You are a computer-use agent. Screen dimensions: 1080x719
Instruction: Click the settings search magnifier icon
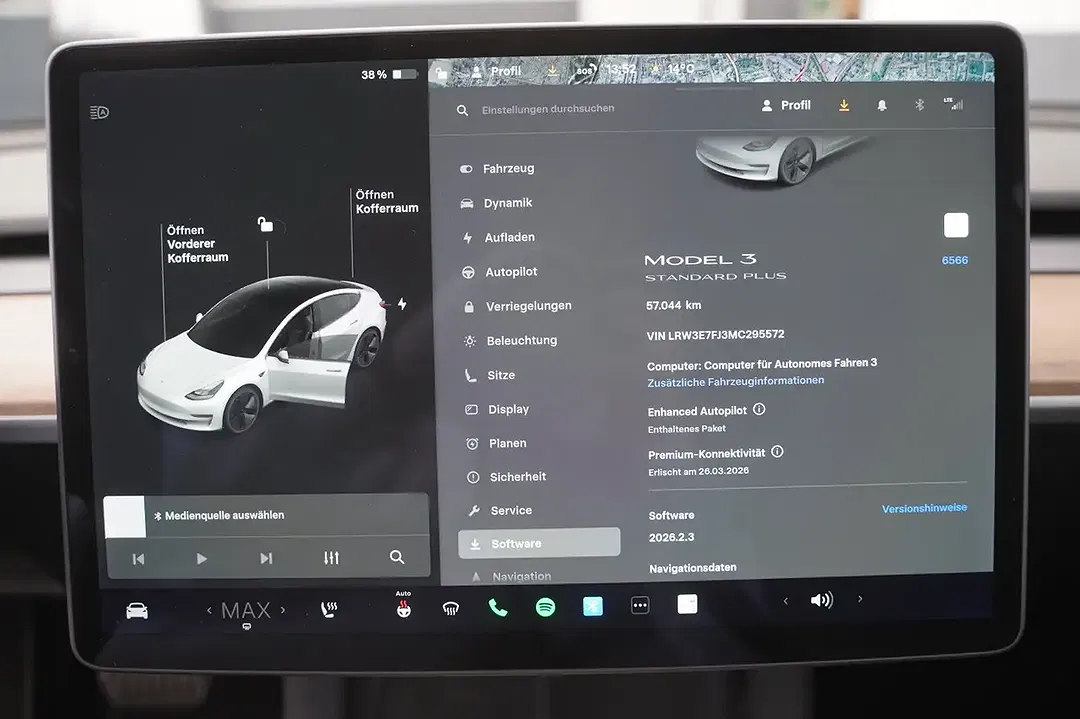(x=462, y=110)
